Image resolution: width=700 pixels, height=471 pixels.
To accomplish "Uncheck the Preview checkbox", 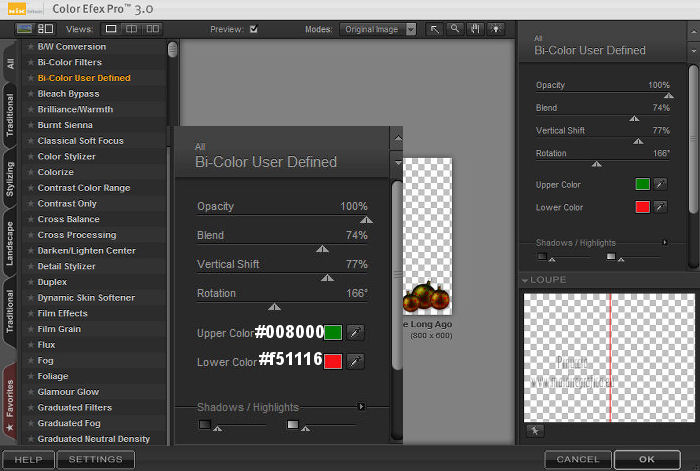I will [x=254, y=29].
